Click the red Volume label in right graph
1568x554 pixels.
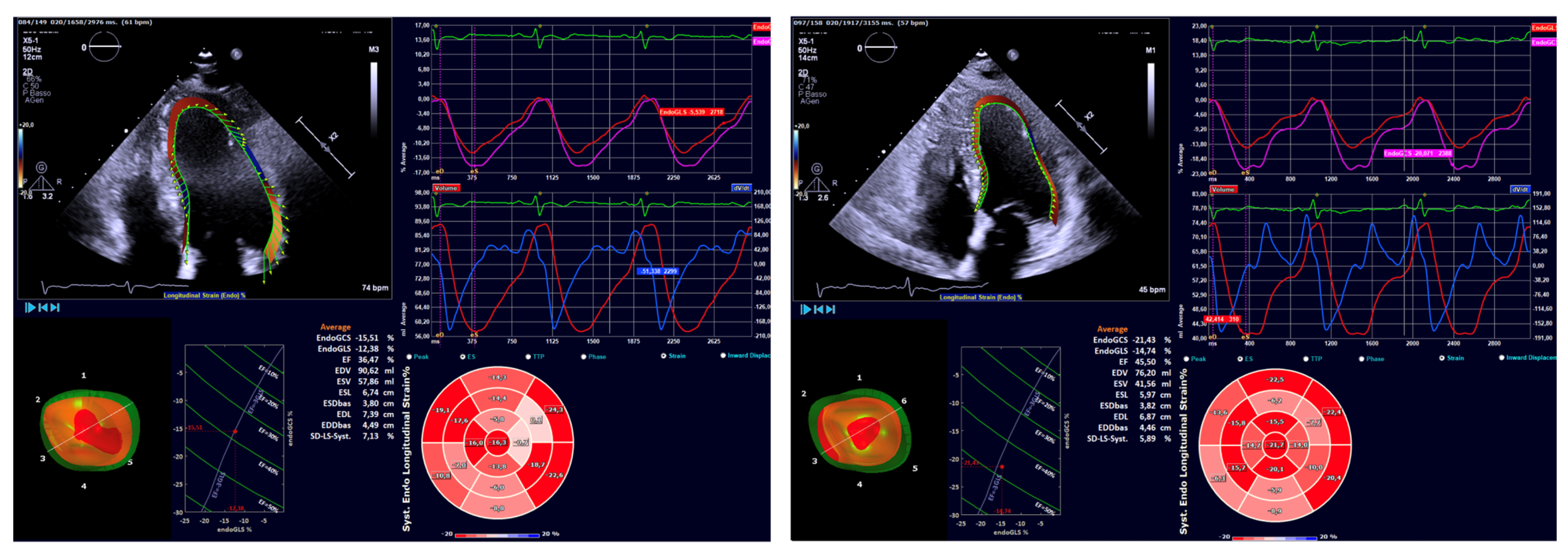point(1223,190)
